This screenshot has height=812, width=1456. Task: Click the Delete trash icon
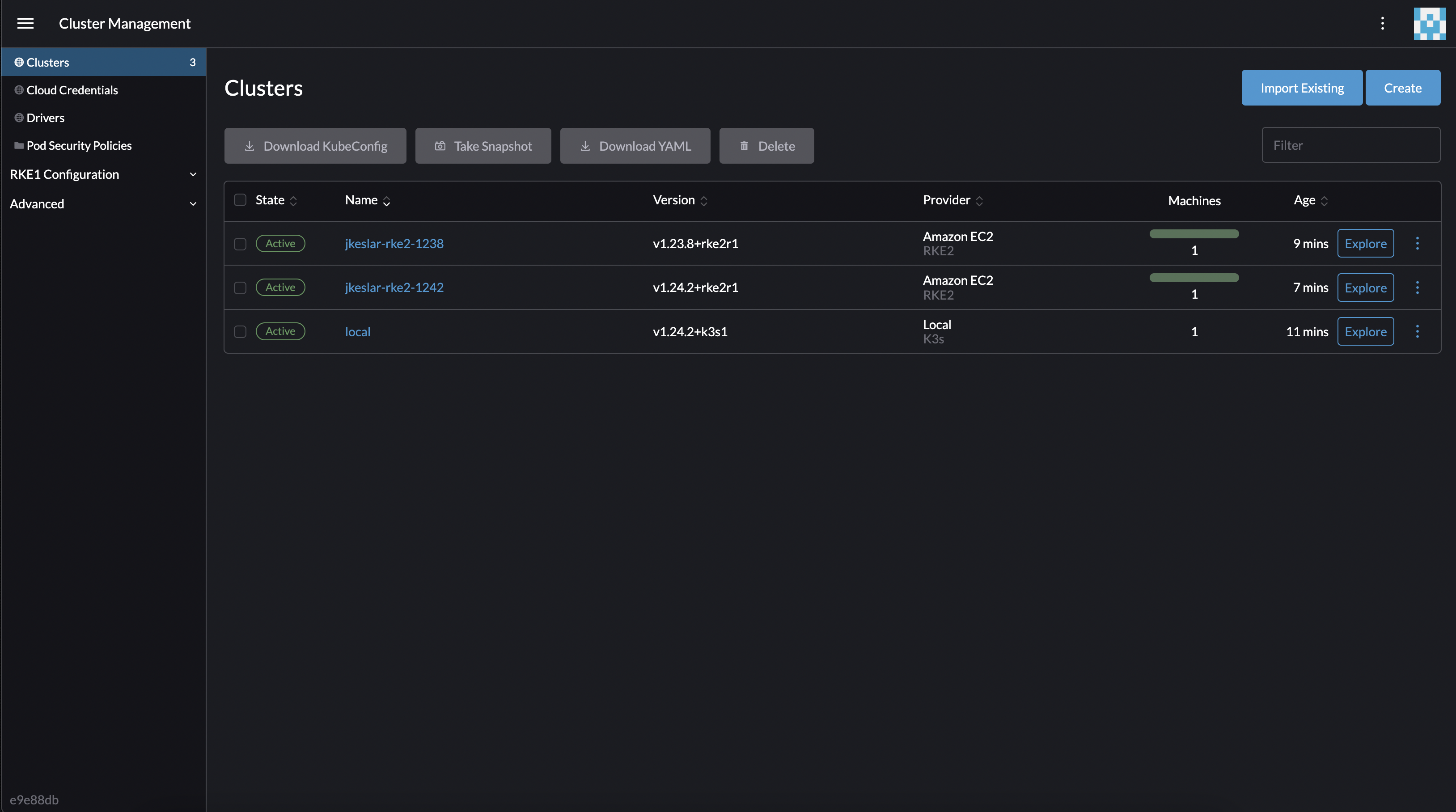744,145
